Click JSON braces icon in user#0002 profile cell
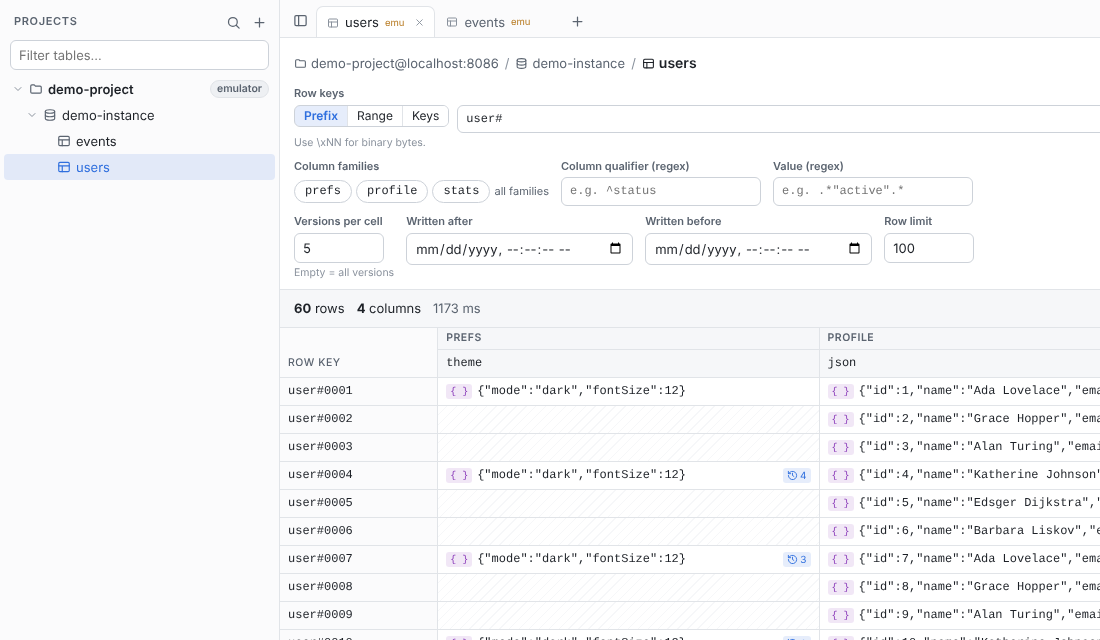 coord(840,419)
